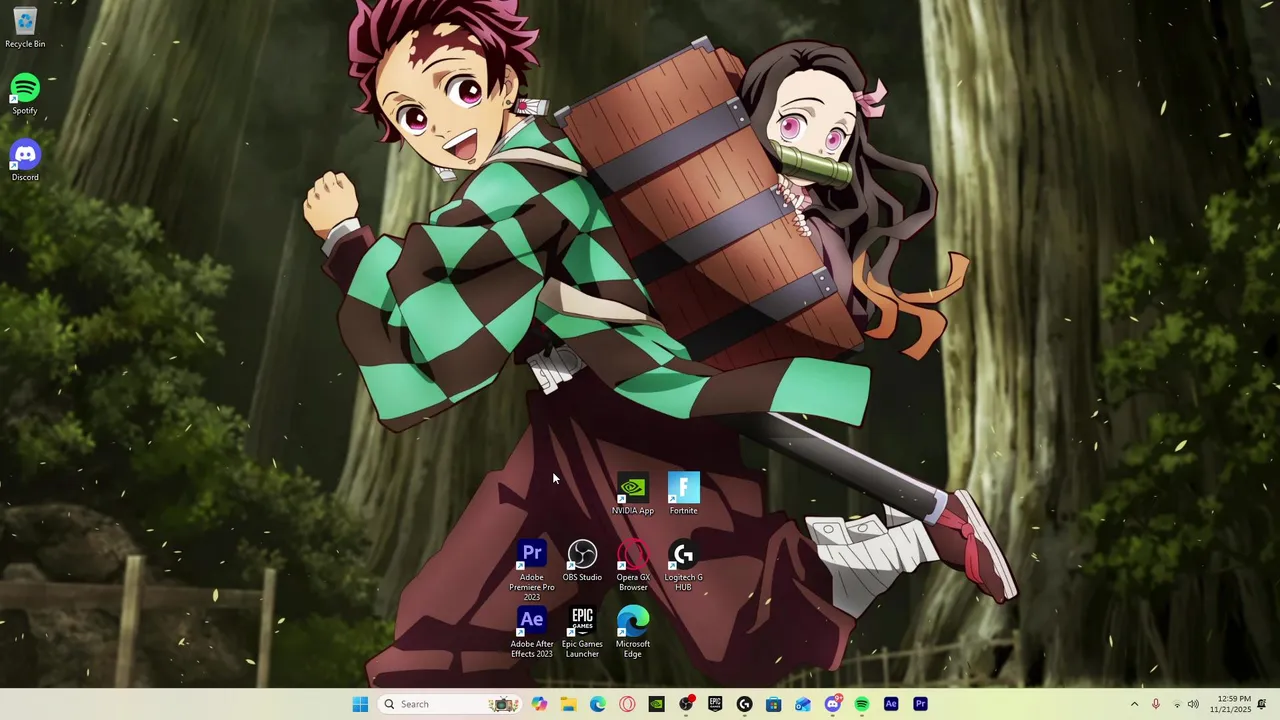This screenshot has height=720, width=1280.
Task: Open Epic Games Launcher from the taskbar
Action: [715, 704]
